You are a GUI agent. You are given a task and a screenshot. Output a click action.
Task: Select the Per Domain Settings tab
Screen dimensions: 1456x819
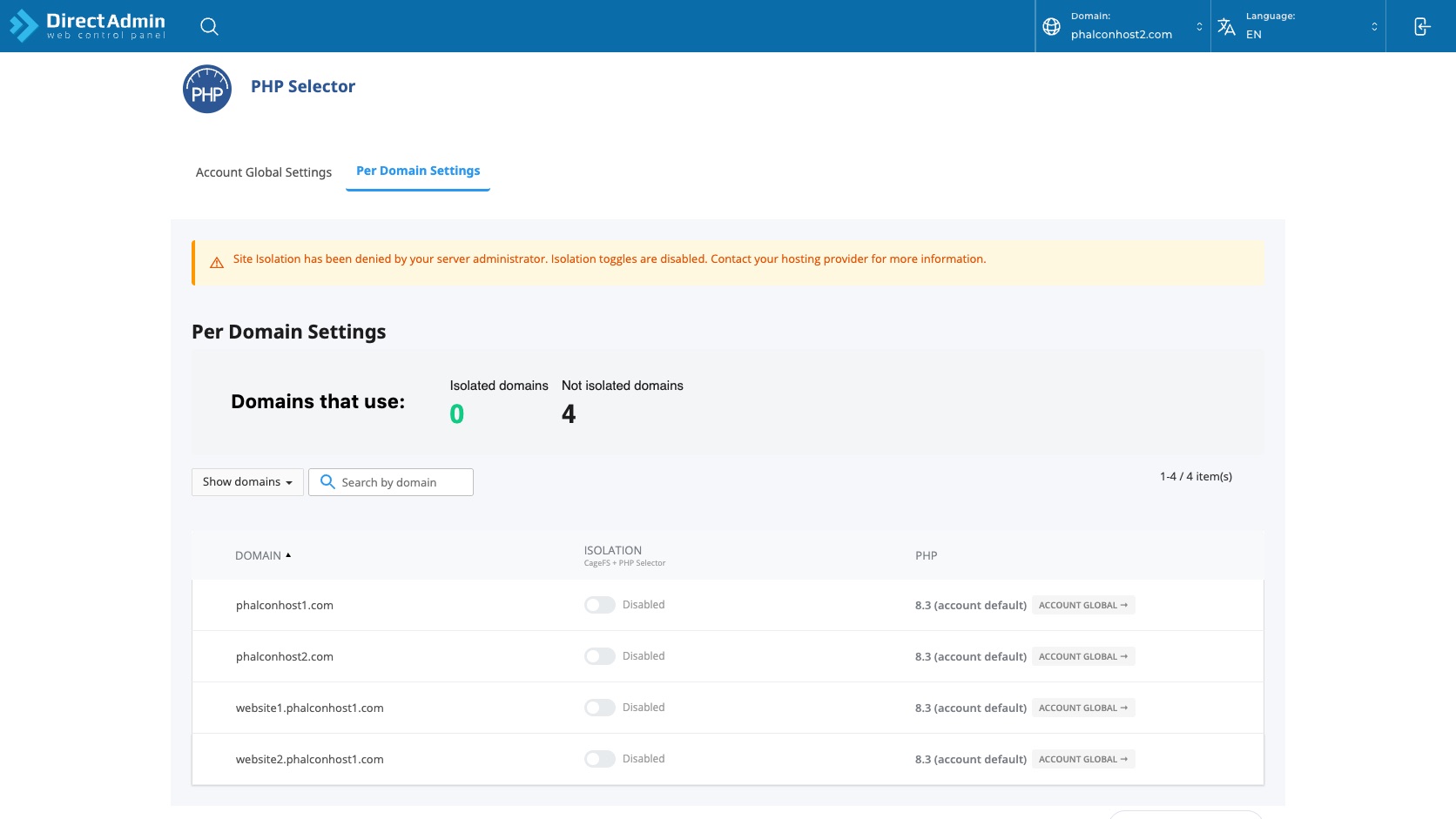point(418,171)
